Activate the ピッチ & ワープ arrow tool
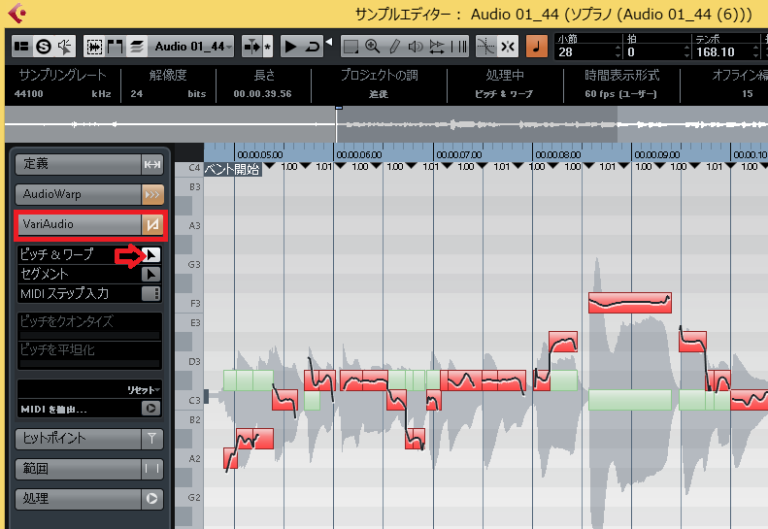Screen dimensions: 768x529 (151, 255)
